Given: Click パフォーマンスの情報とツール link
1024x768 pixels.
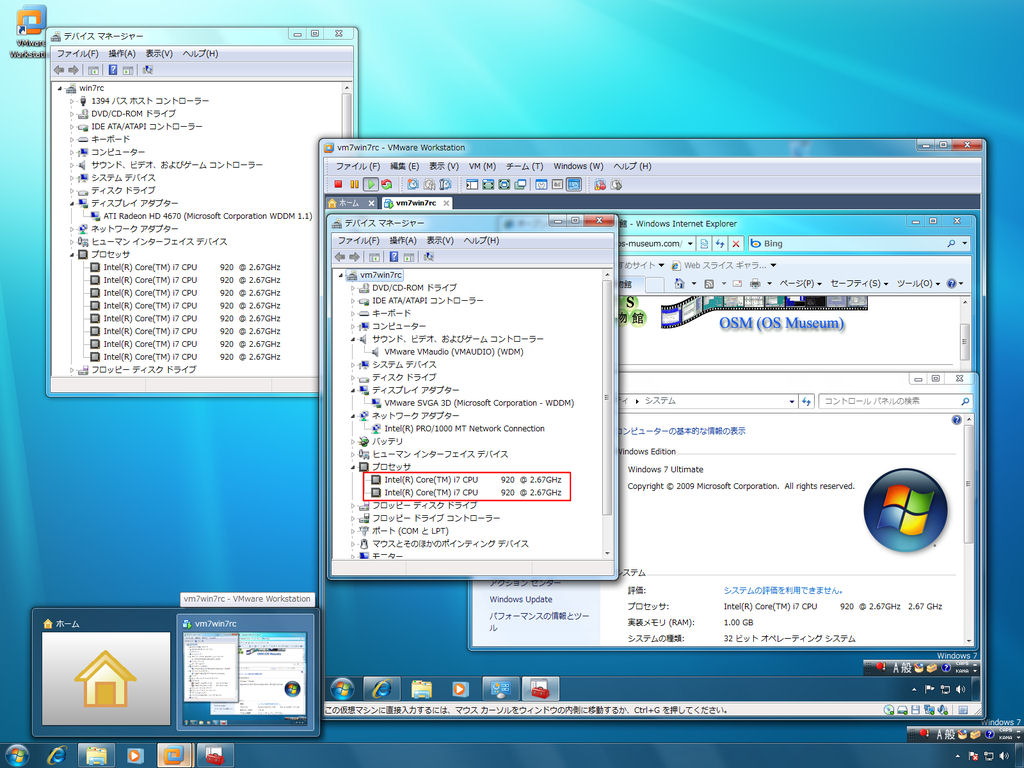Looking at the screenshot, I should [x=539, y=621].
